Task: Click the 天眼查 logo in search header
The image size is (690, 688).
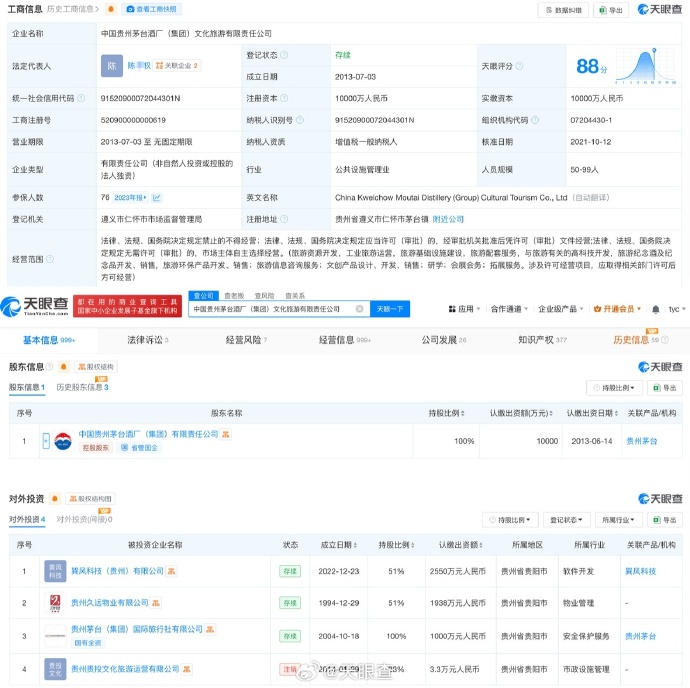Action: click(x=35, y=306)
